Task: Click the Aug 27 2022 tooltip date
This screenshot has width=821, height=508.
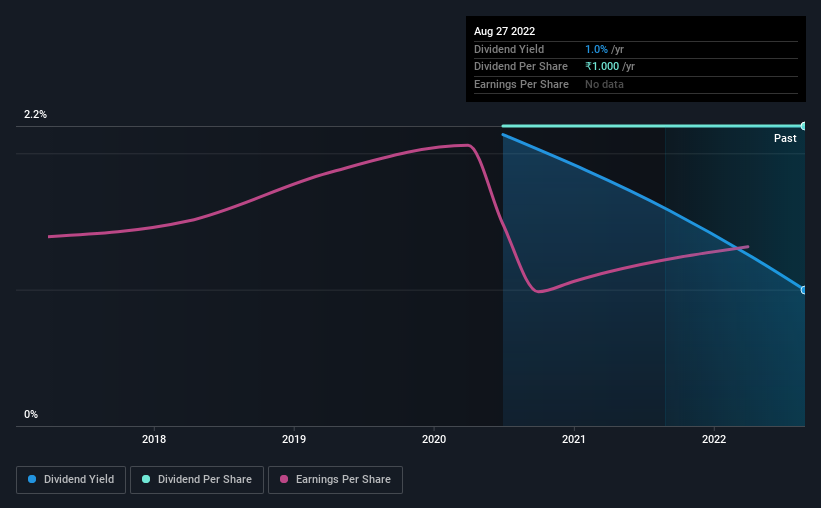Action: (504, 31)
